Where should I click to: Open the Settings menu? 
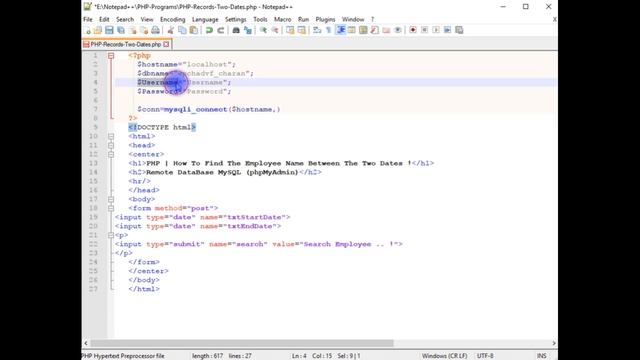coord(236,19)
